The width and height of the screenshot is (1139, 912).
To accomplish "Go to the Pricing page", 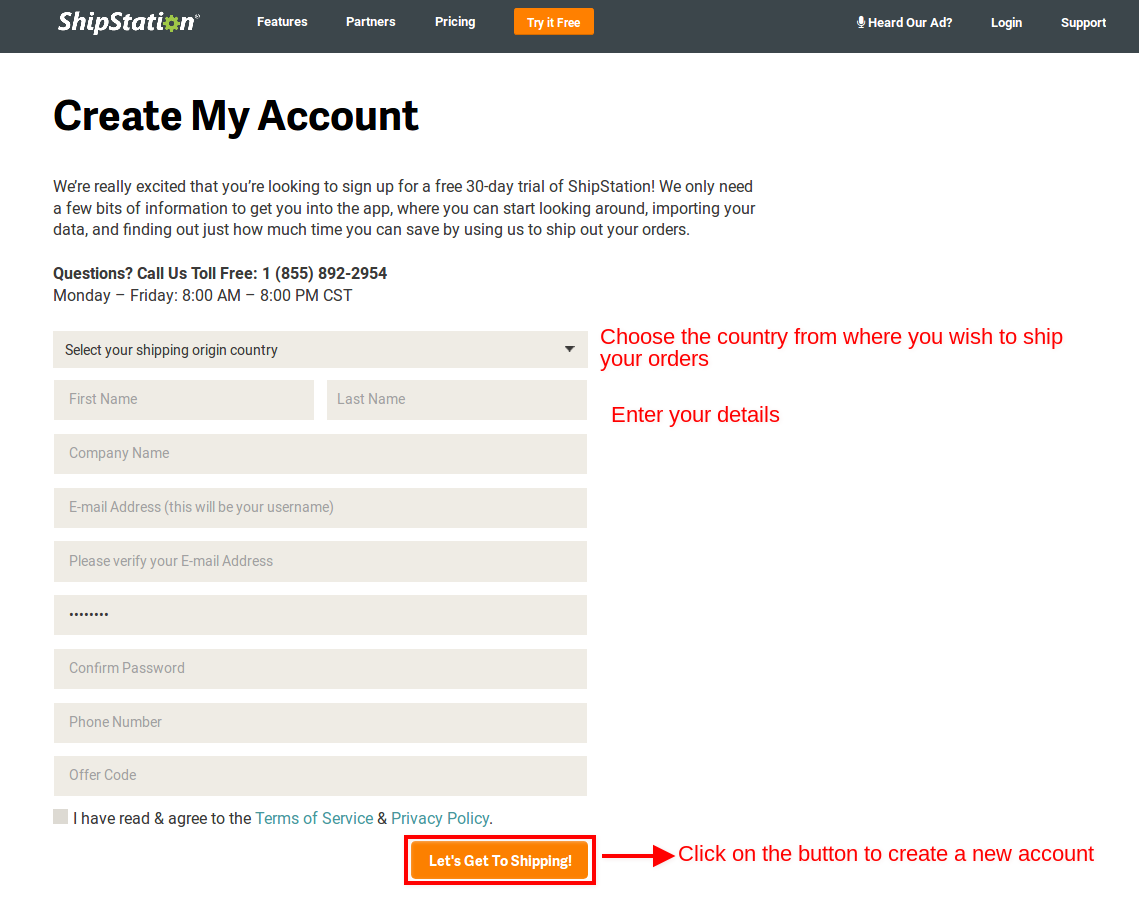I will tap(455, 22).
